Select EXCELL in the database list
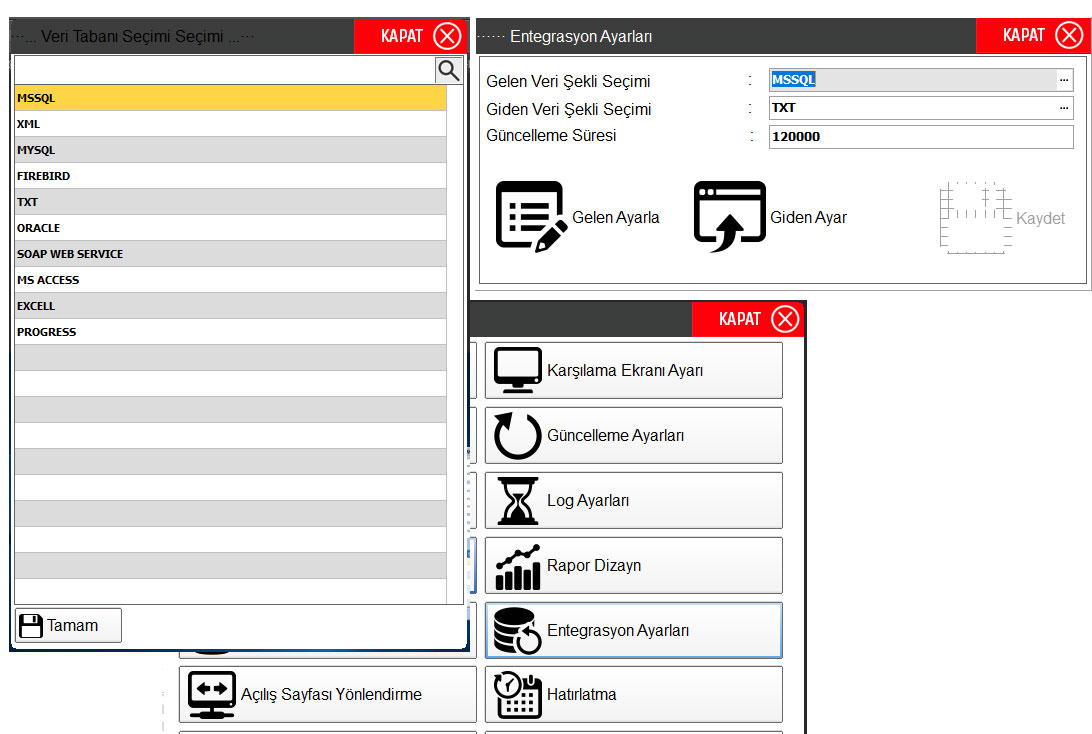 tap(230, 306)
